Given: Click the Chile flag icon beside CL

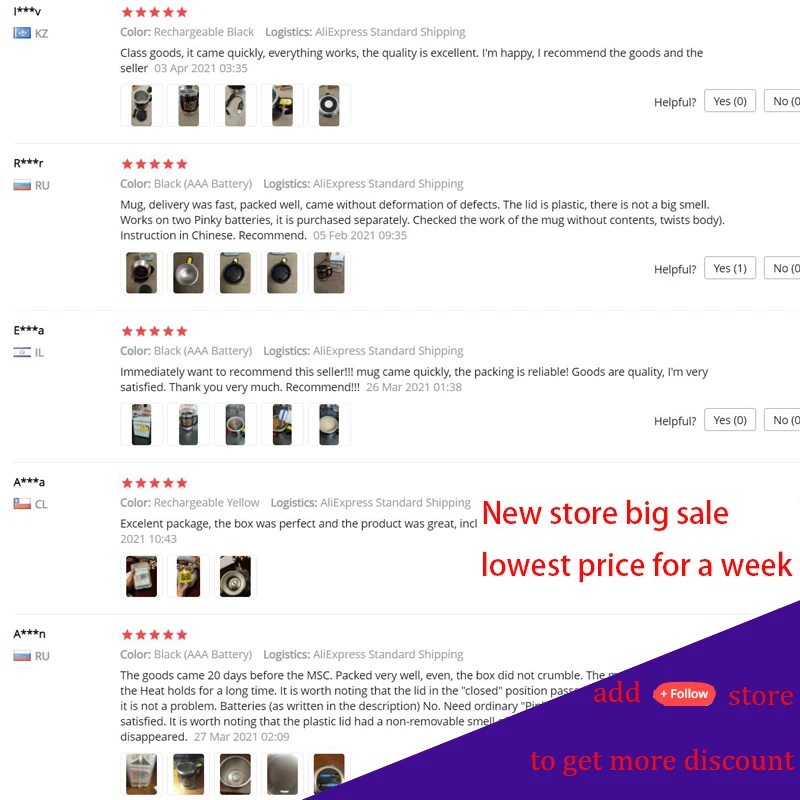Looking at the screenshot, I should (x=22, y=504).
